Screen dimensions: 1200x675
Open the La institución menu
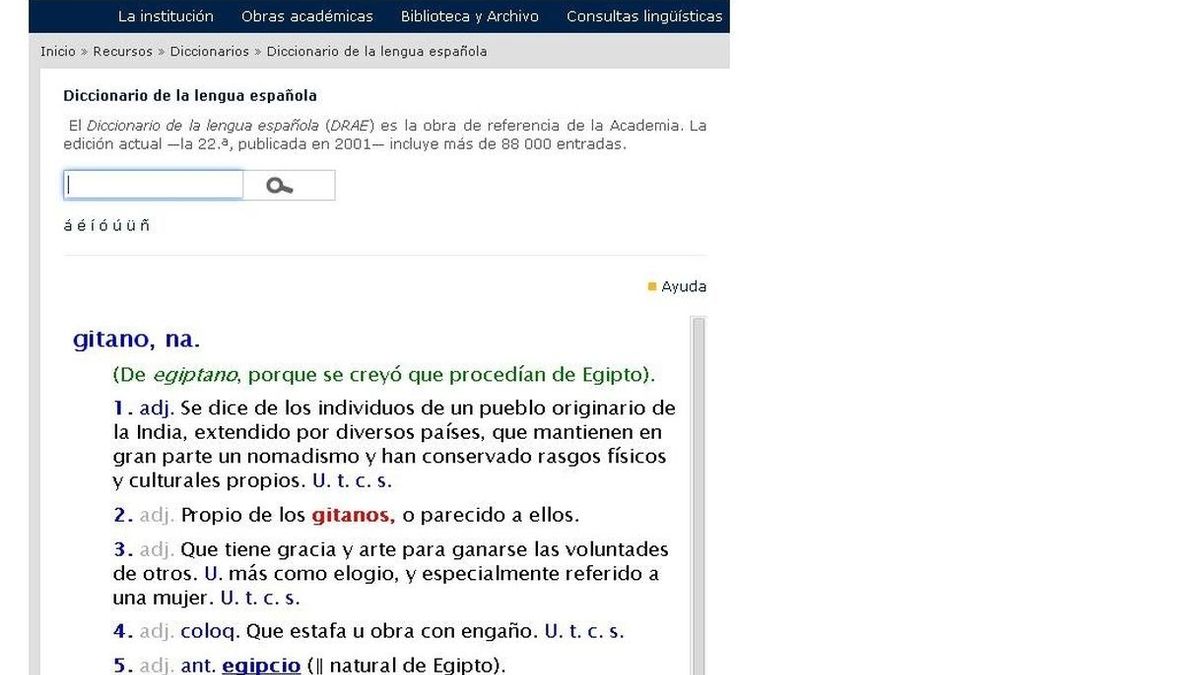(x=166, y=16)
